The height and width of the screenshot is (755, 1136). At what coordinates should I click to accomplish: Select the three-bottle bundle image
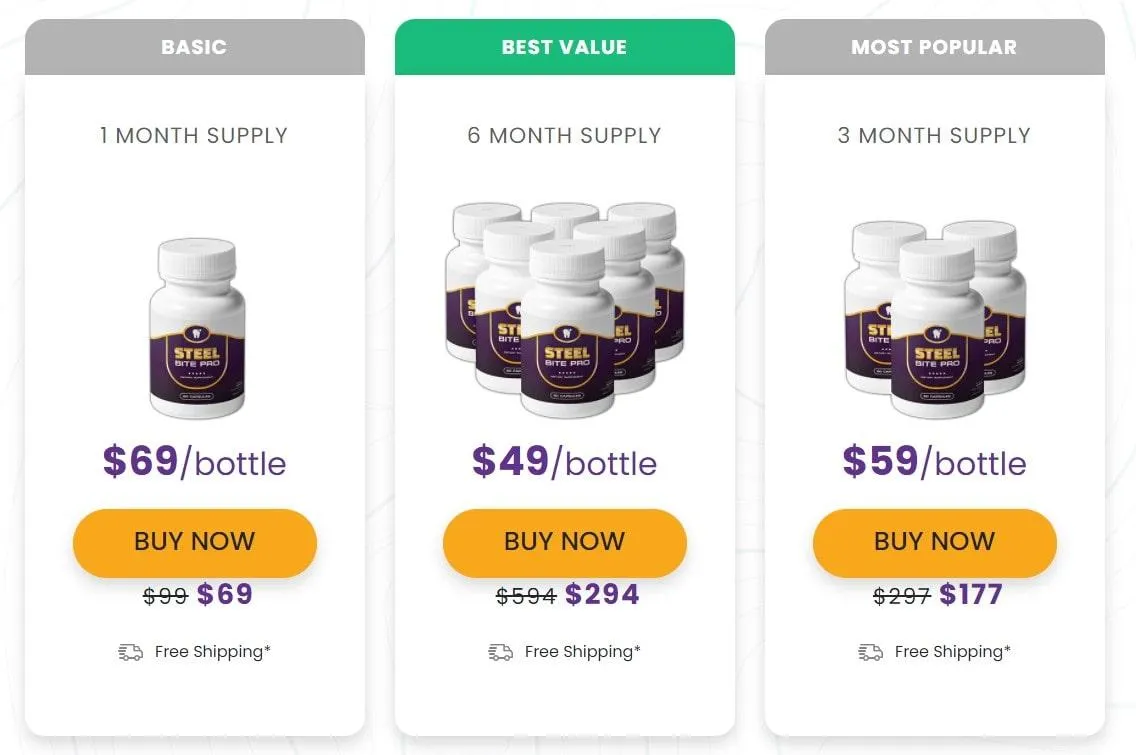click(934, 320)
